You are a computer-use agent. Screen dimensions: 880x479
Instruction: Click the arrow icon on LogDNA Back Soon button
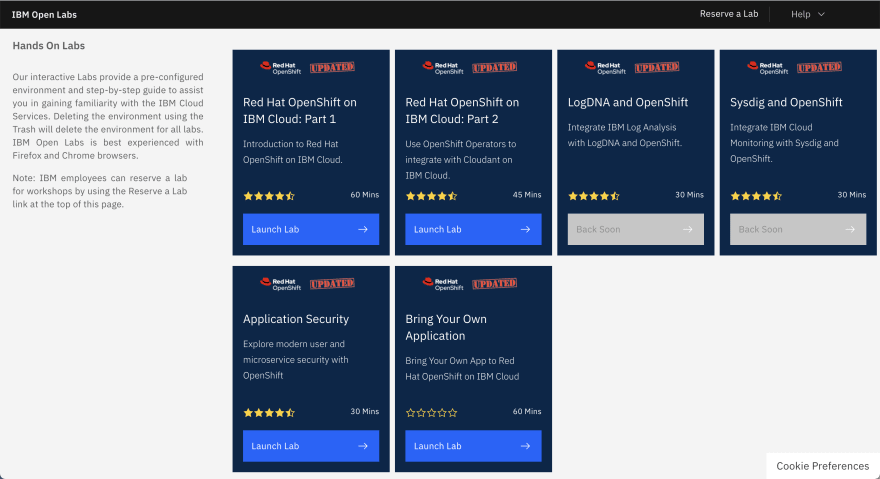point(688,229)
